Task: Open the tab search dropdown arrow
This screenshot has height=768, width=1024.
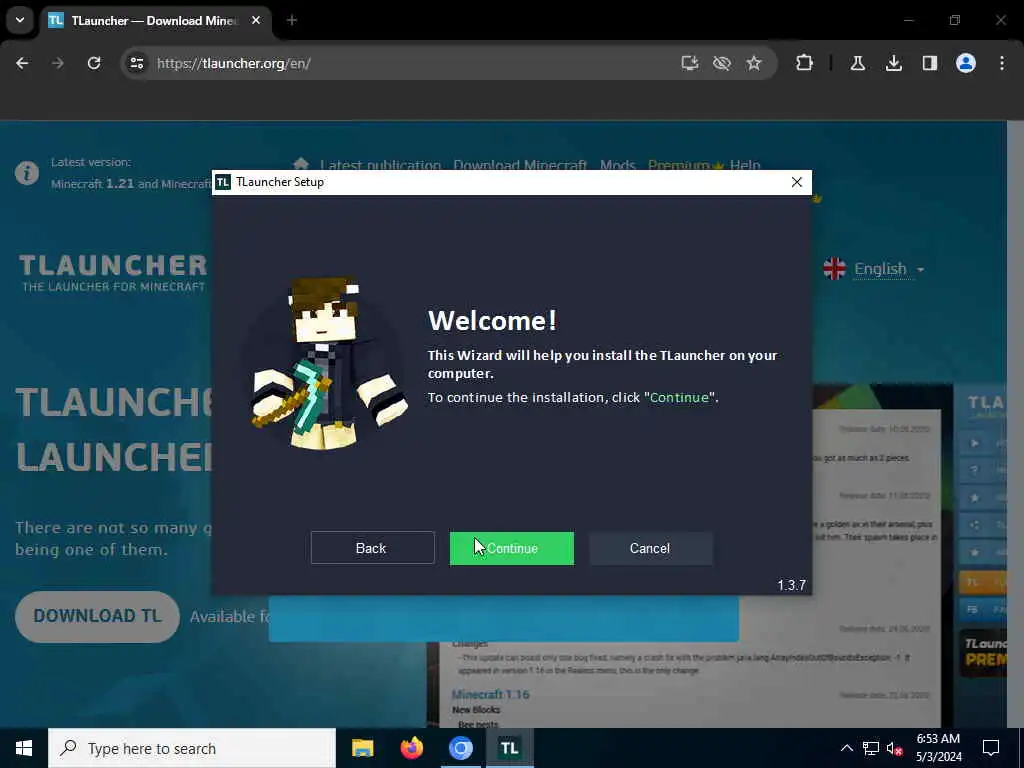Action: 20,20
